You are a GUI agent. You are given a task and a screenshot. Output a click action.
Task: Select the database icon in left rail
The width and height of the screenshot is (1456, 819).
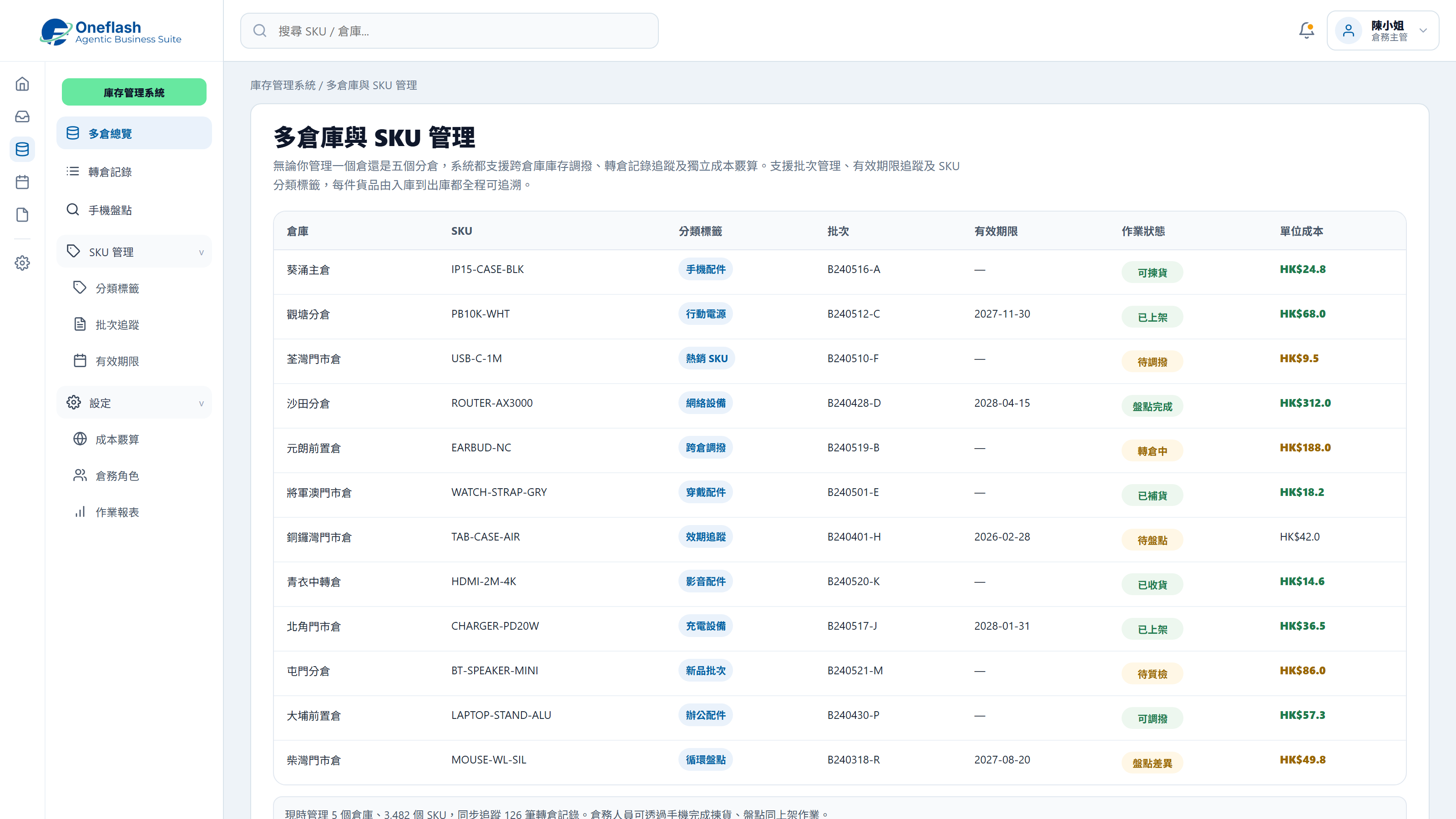(x=22, y=149)
